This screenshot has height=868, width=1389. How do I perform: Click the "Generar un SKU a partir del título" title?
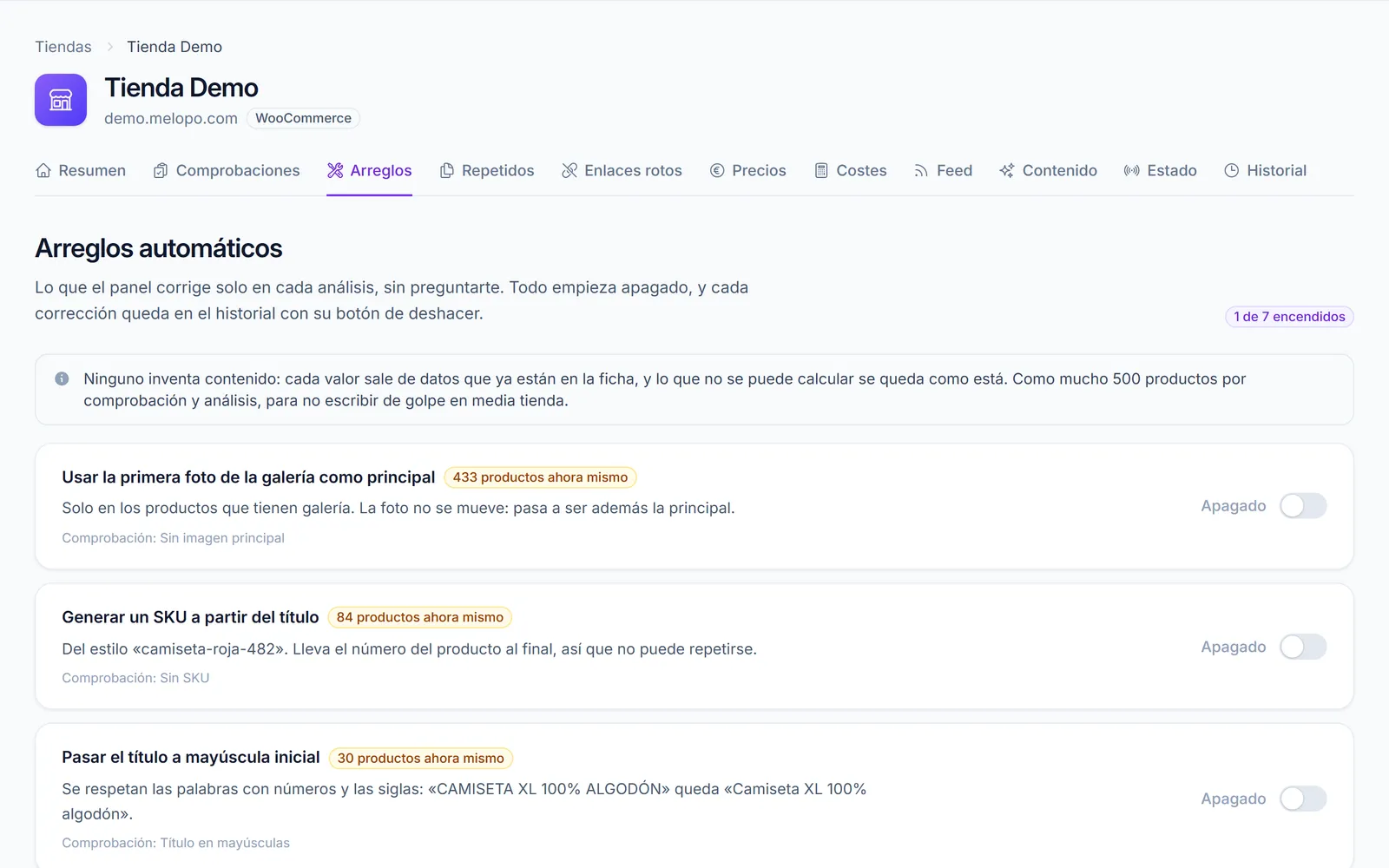[x=191, y=617]
